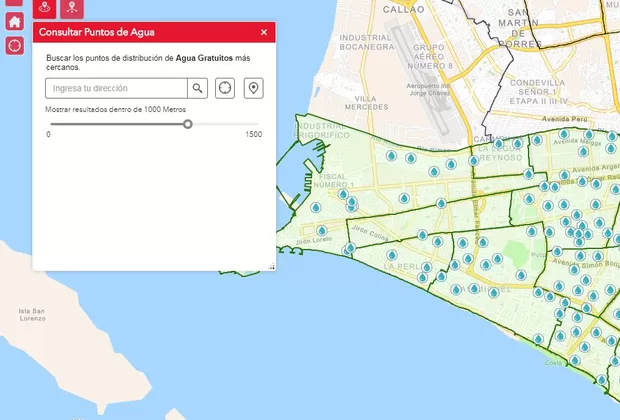Open the second red widget icon at top

click(72, 8)
